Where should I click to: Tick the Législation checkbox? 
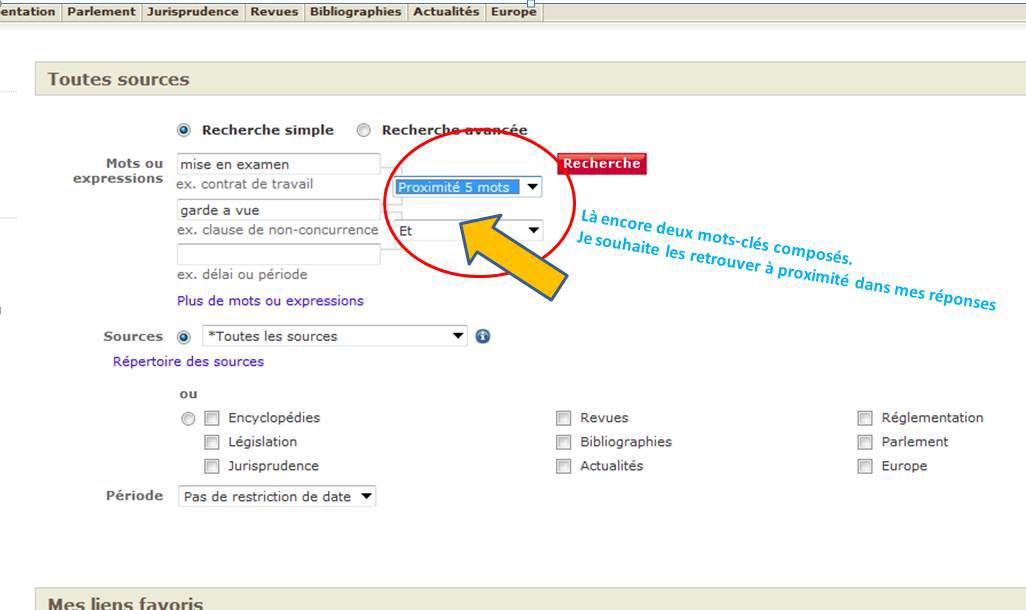click(x=212, y=442)
